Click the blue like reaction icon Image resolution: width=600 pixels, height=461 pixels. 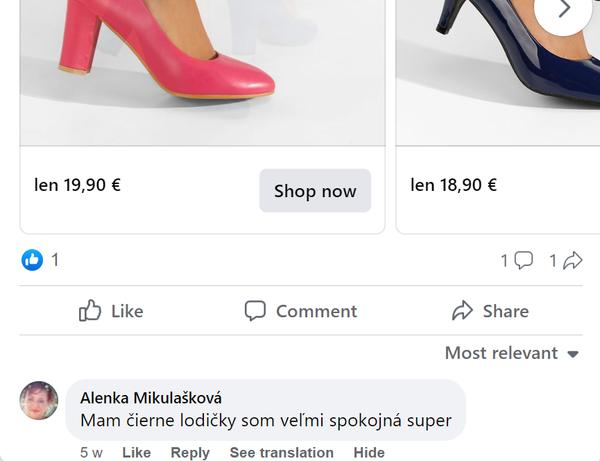(x=32, y=260)
